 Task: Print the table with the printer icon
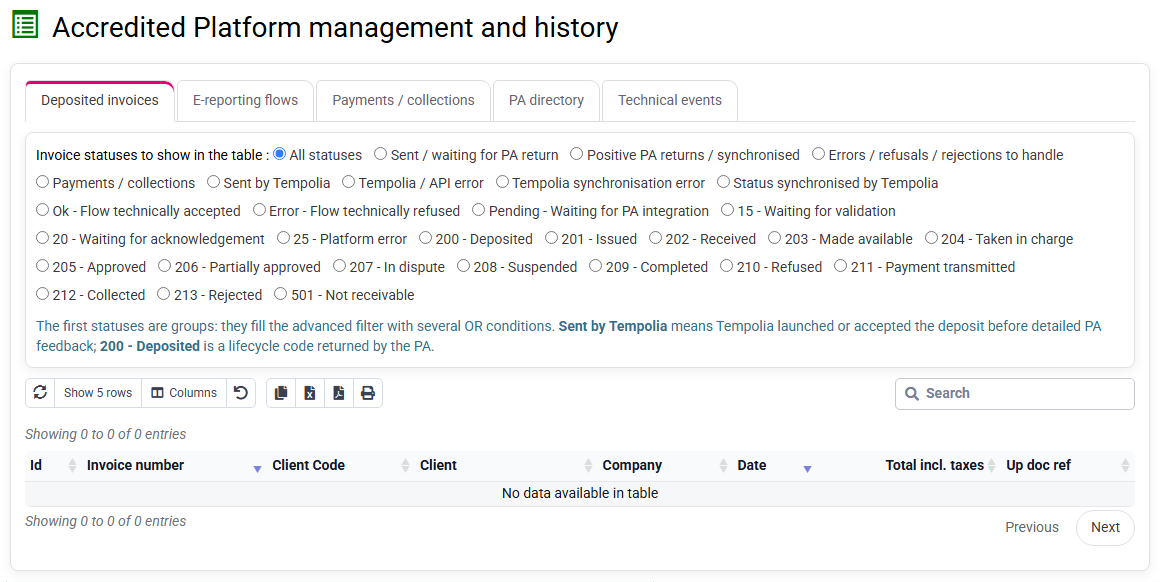(368, 393)
